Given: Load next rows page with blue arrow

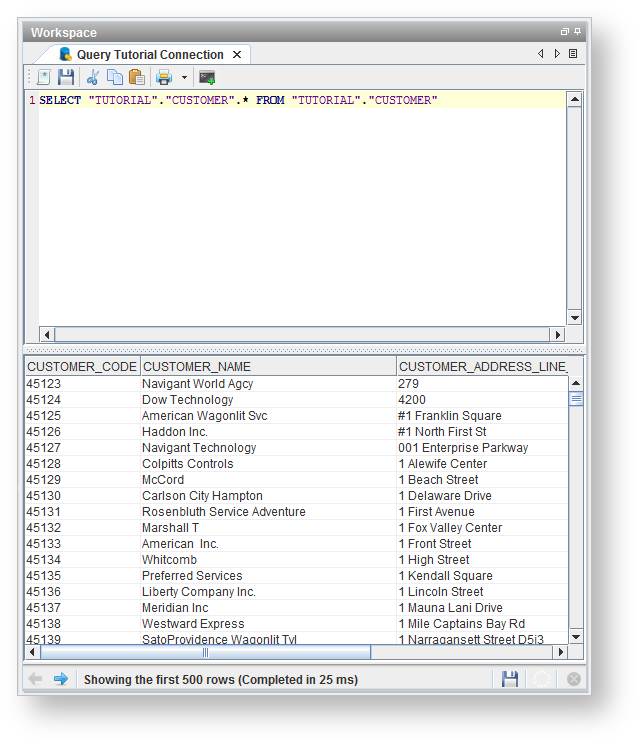Looking at the screenshot, I should pos(61,679).
